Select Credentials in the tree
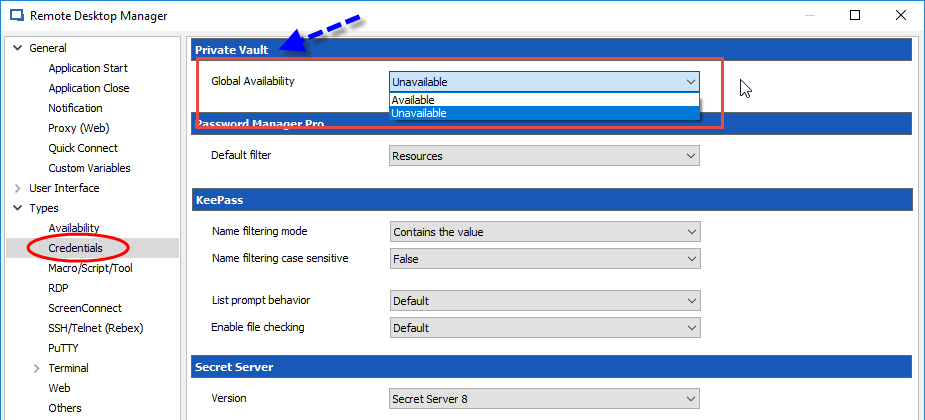The width and height of the screenshot is (925, 420). point(75,248)
